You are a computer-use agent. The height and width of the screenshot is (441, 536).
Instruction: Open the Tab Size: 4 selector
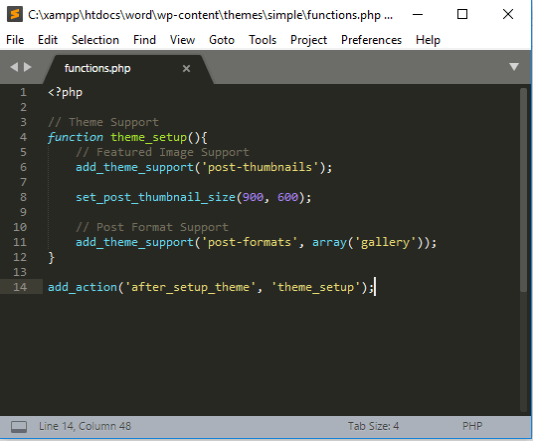pyautogui.click(x=373, y=426)
